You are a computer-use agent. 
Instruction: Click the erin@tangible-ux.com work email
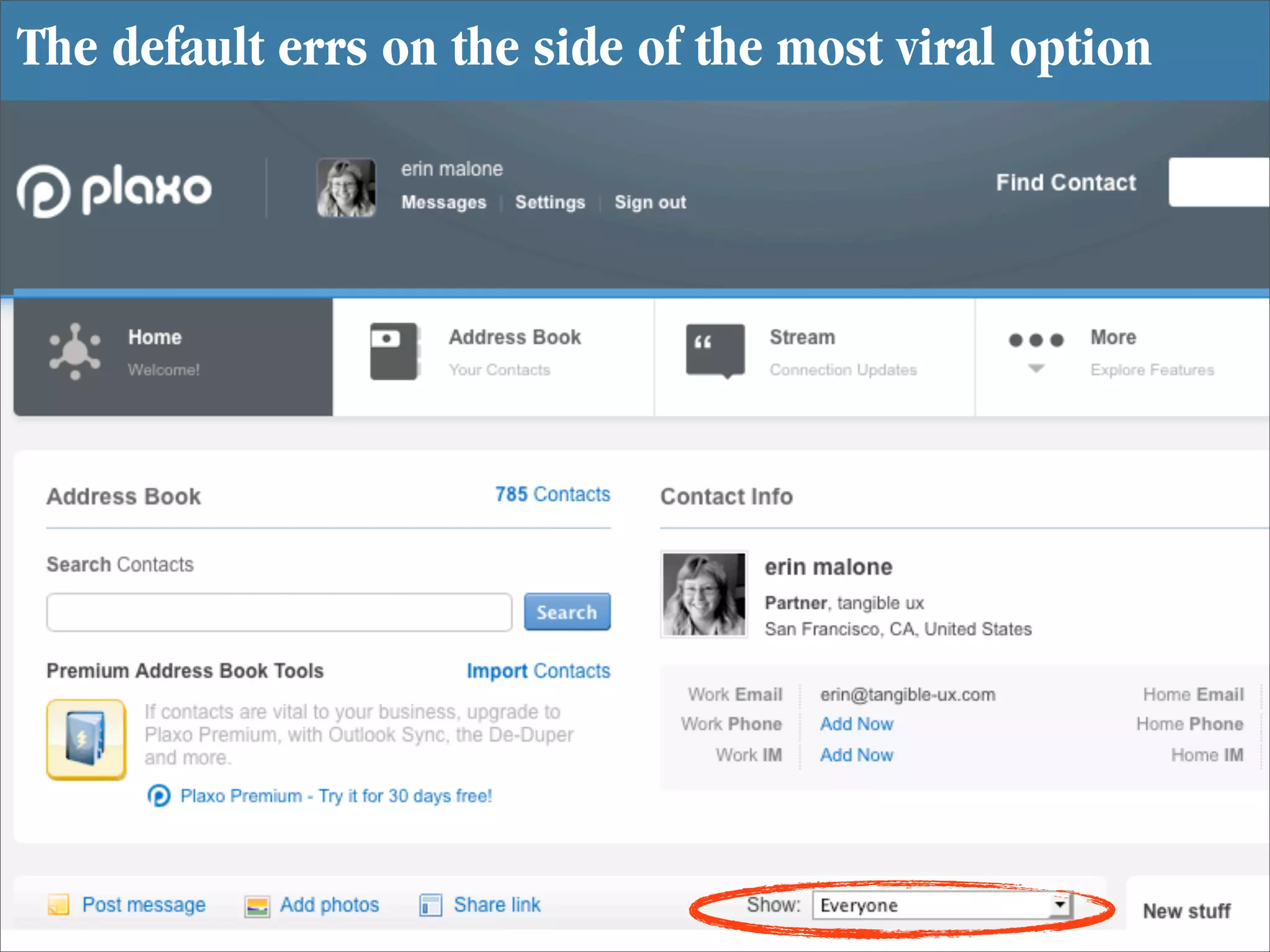[907, 695]
